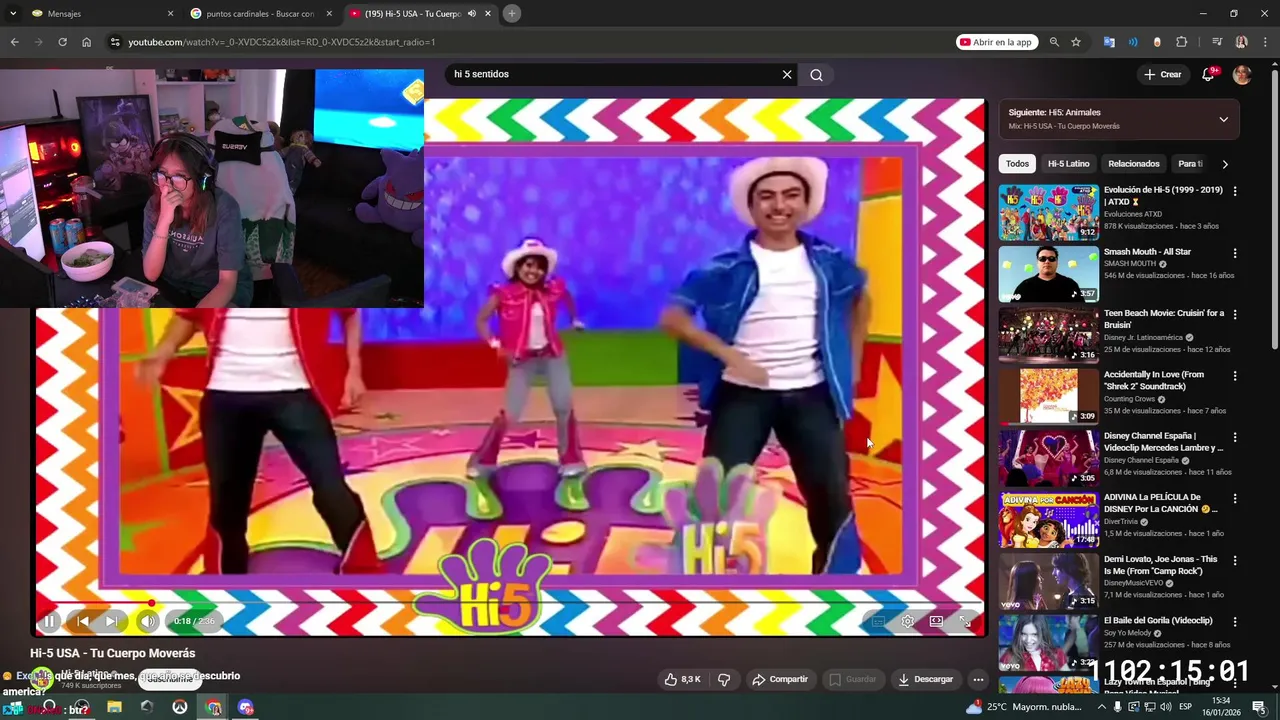Viewport: 1280px width, 720px height.
Task: Like the video with thumbs up
Action: [683, 679]
